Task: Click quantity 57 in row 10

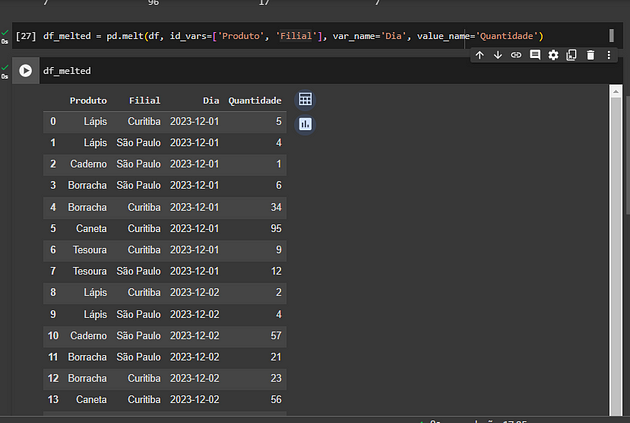Action: click(x=276, y=336)
